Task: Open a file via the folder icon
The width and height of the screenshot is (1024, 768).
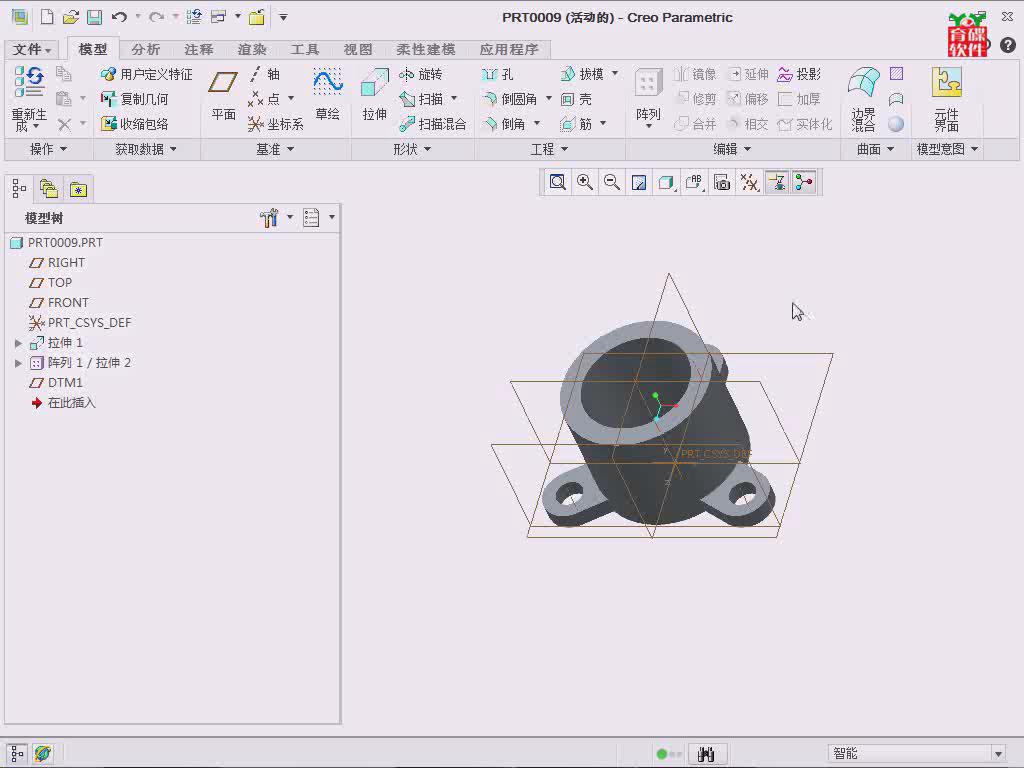Action: point(71,17)
